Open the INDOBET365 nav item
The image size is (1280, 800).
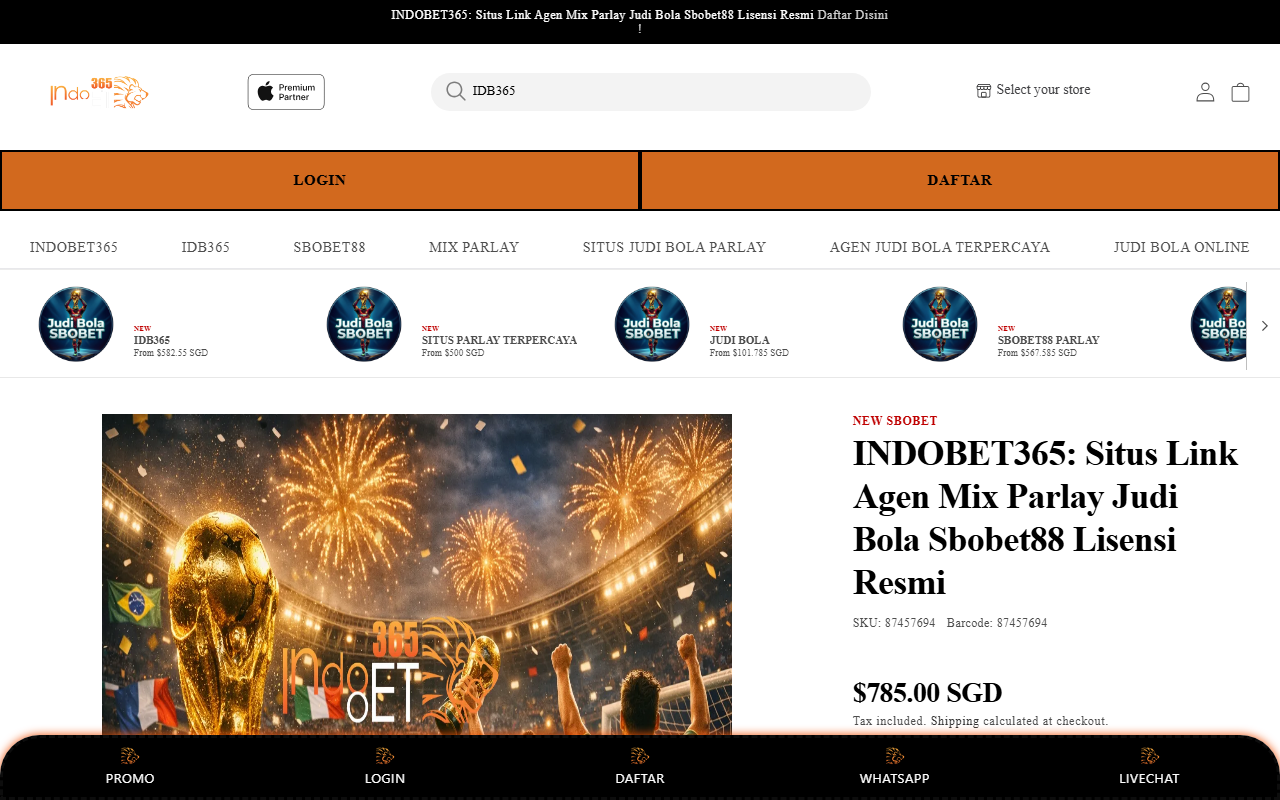pyautogui.click(x=74, y=247)
